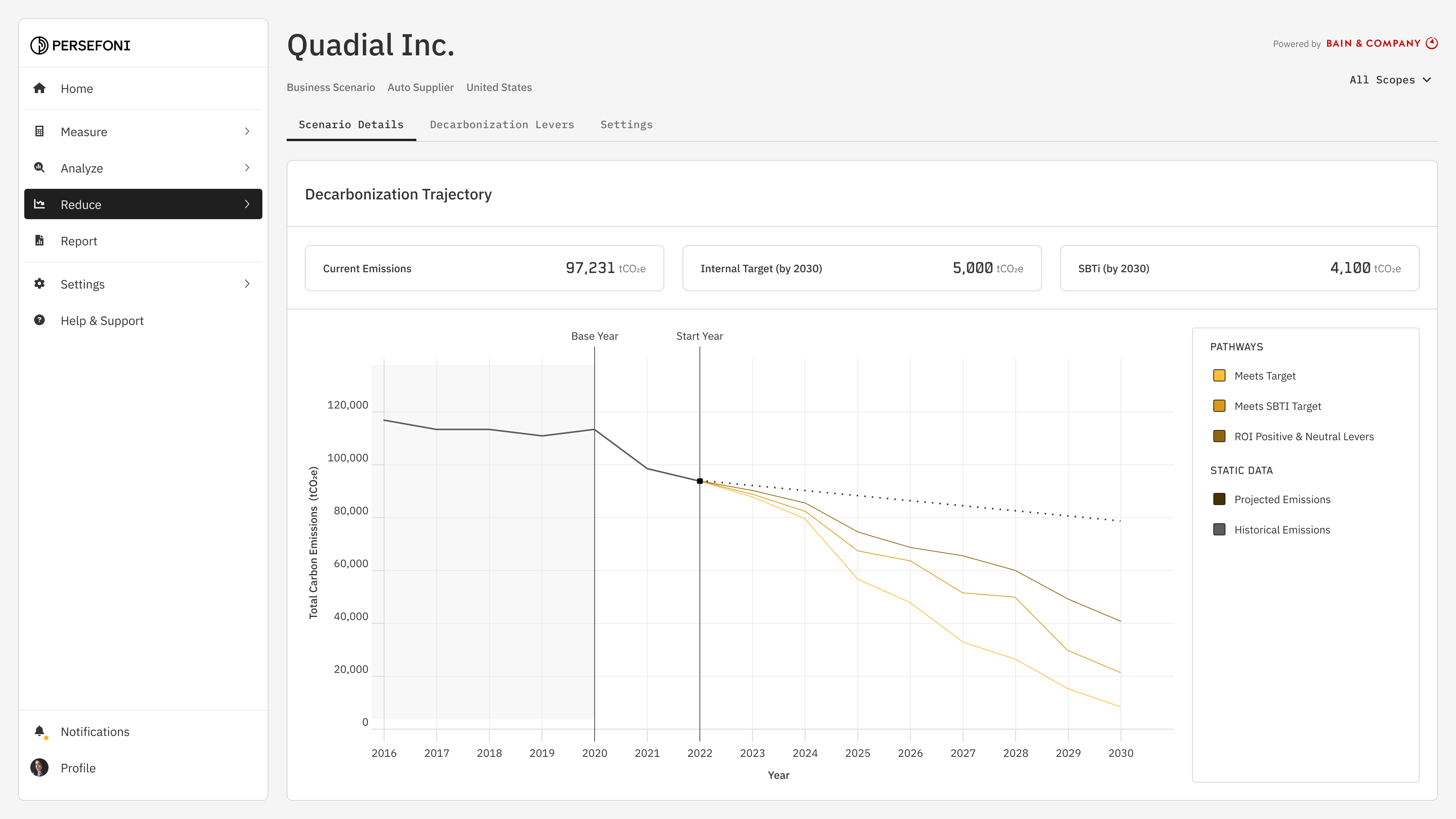This screenshot has height=819, width=1456.
Task: Click the Start Year marker point on chart
Action: 700,481
